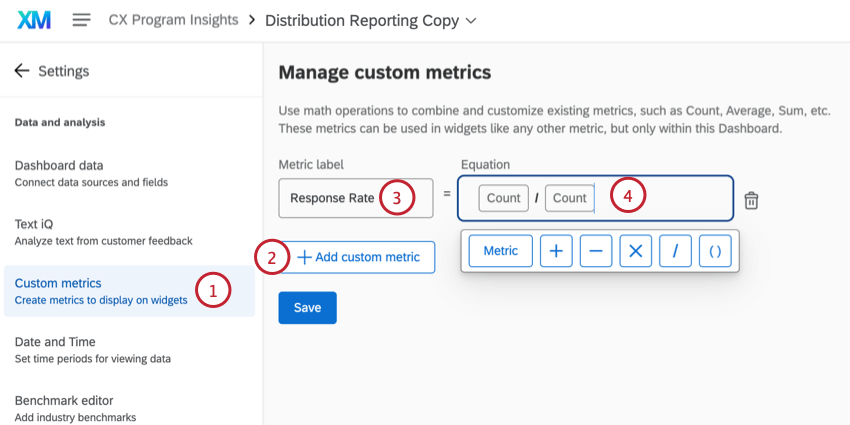
Task: Insert parentheses into the equation
Action: pyautogui.click(x=715, y=251)
